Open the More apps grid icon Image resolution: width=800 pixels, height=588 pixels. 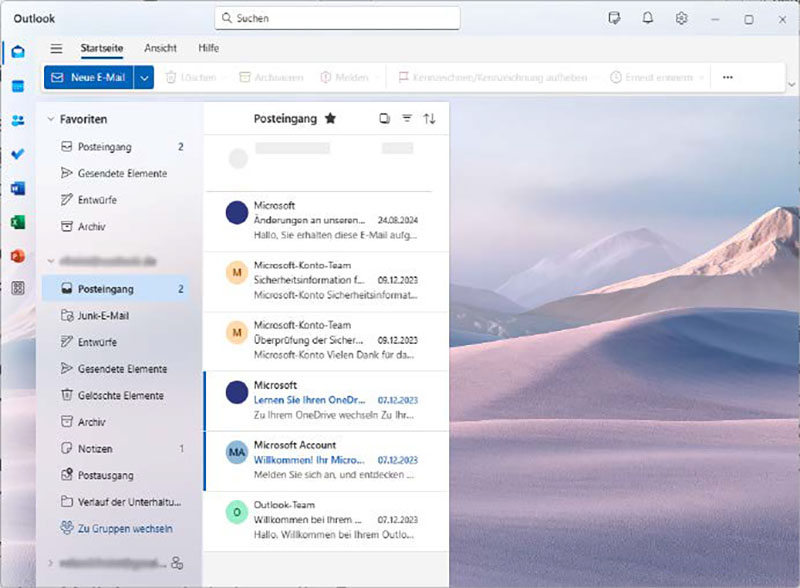tap(18, 288)
